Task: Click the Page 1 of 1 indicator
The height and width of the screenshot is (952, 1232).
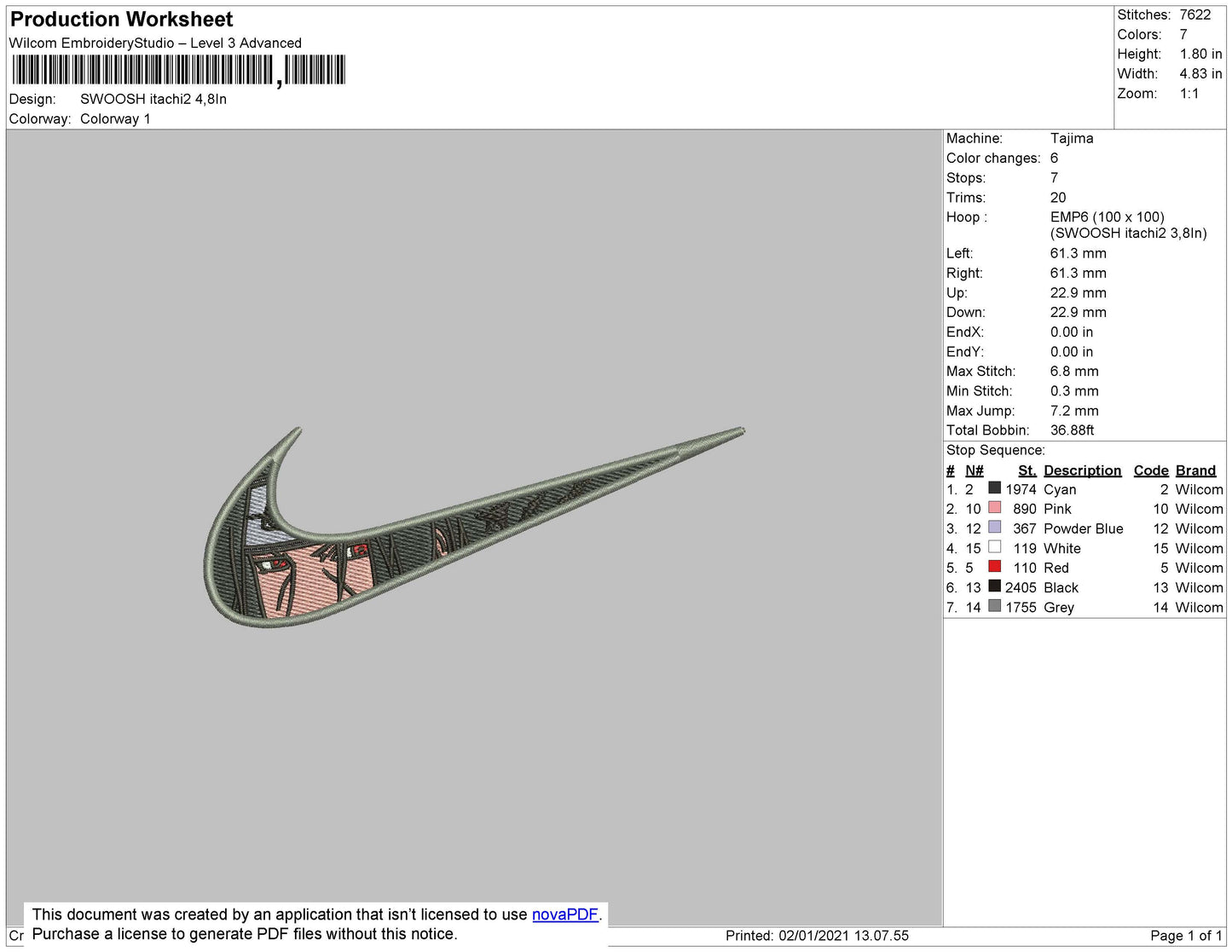Action: point(1186,936)
